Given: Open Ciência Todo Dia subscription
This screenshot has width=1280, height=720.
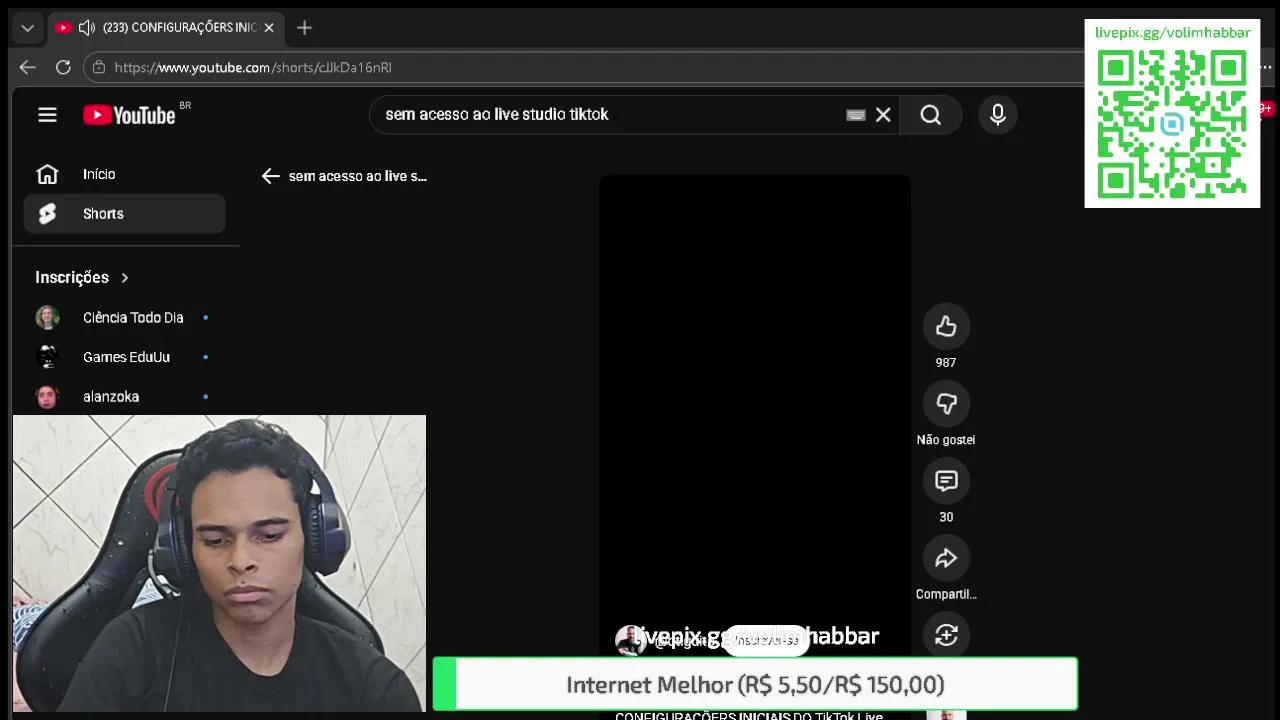Looking at the screenshot, I should click(x=124, y=317).
